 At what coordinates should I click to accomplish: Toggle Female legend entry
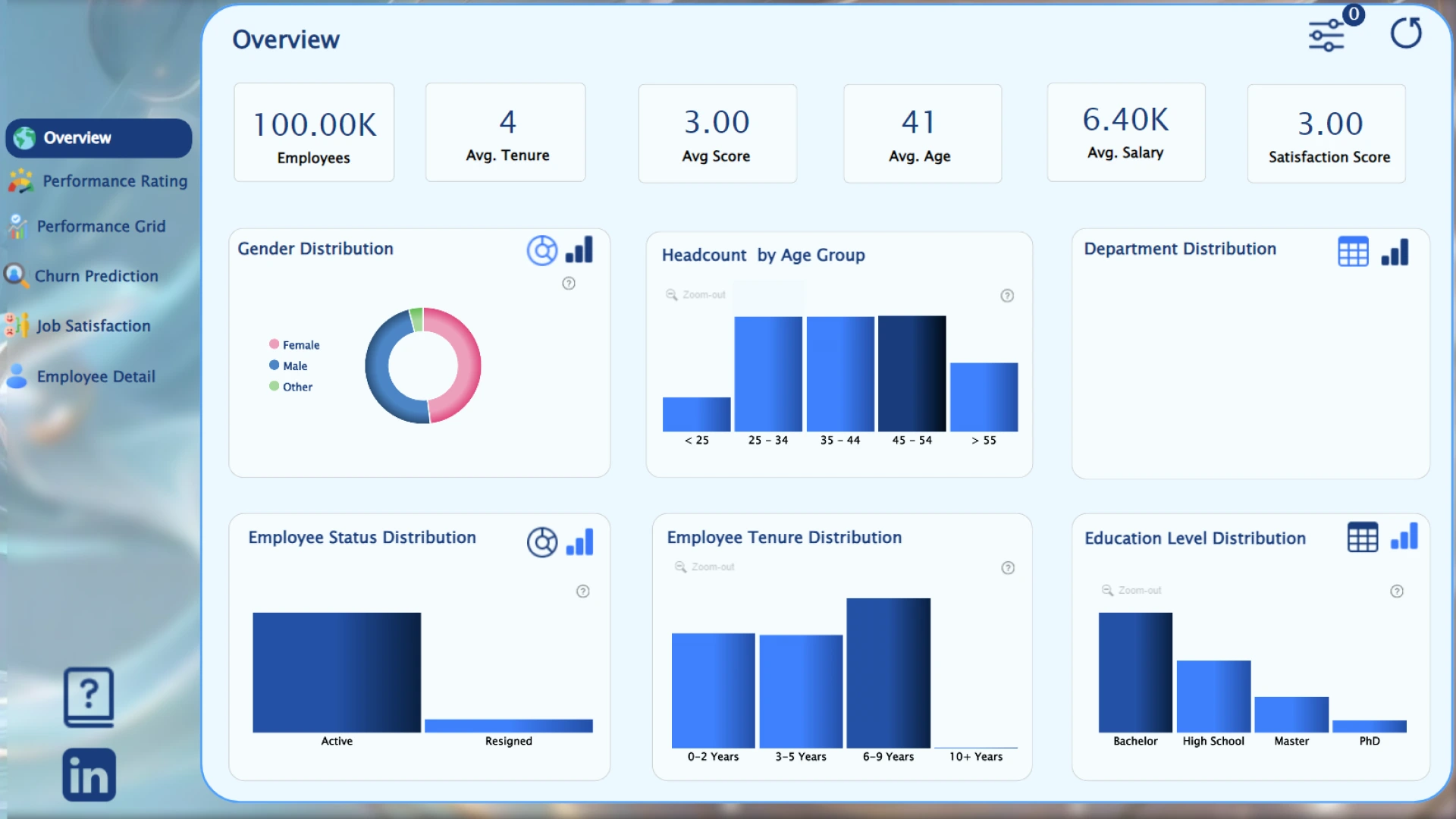(294, 345)
